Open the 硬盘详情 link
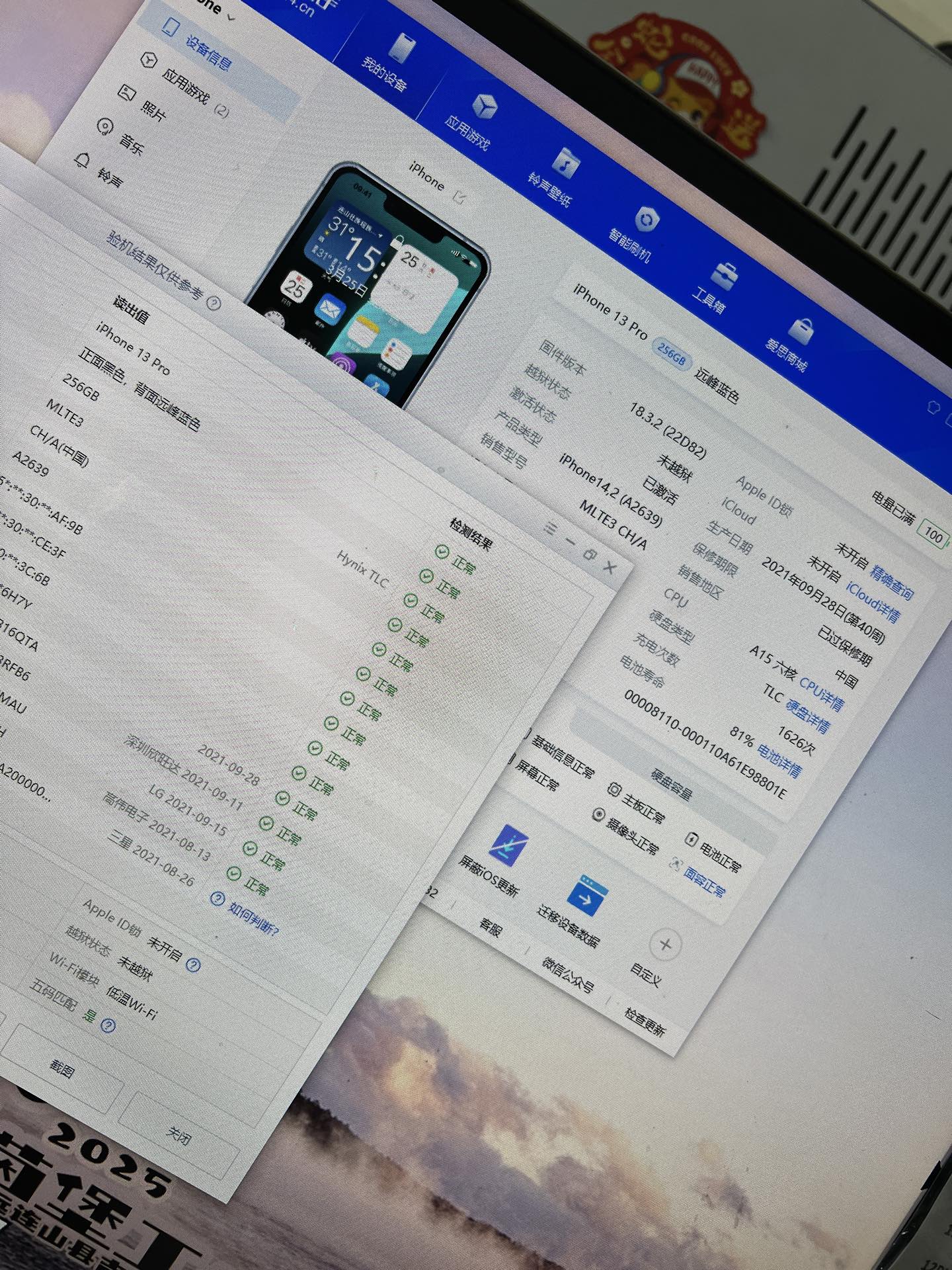Image resolution: width=952 pixels, height=1270 pixels. pos(807,715)
